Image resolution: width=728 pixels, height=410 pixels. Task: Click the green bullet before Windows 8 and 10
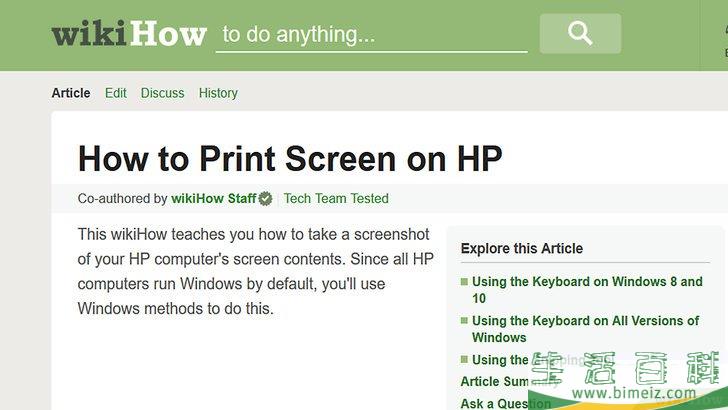[464, 283]
